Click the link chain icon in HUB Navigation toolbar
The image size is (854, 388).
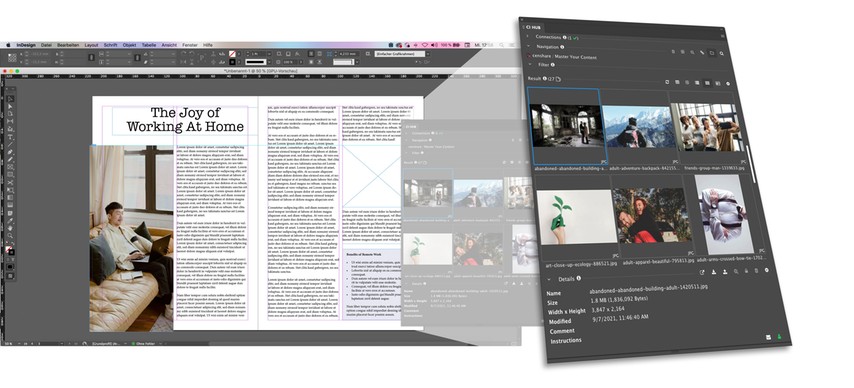pyautogui.click(x=702, y=52)
